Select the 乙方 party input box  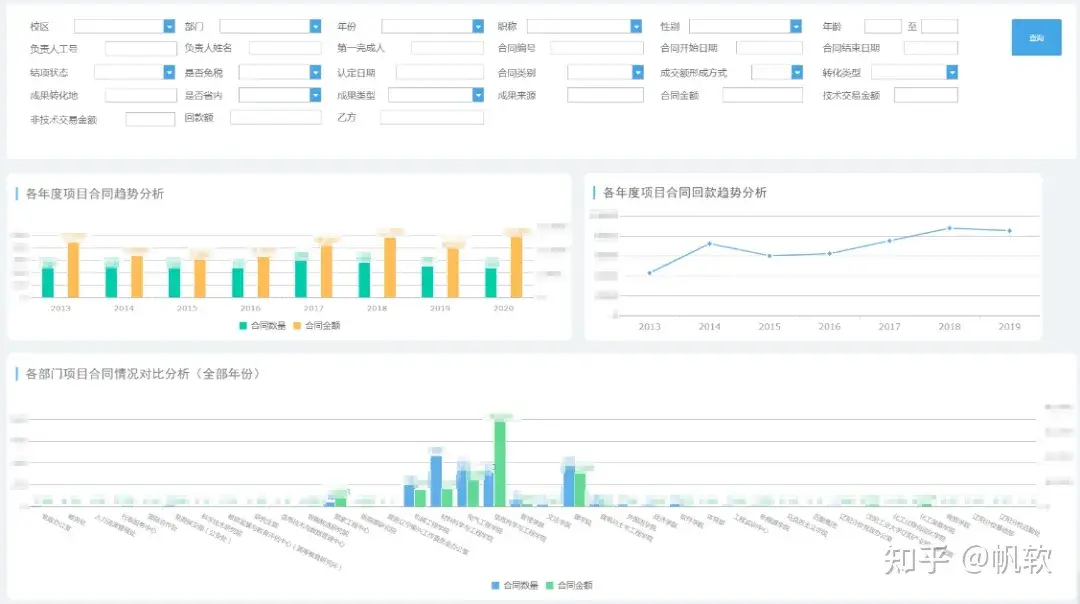[432, 118]
